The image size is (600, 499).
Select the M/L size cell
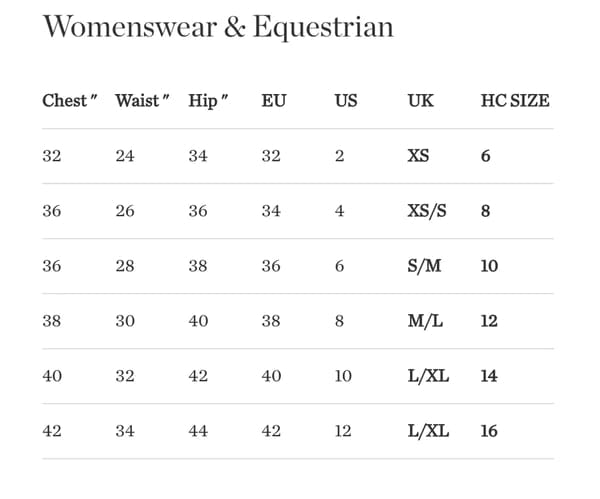click(x=425, y=322)
